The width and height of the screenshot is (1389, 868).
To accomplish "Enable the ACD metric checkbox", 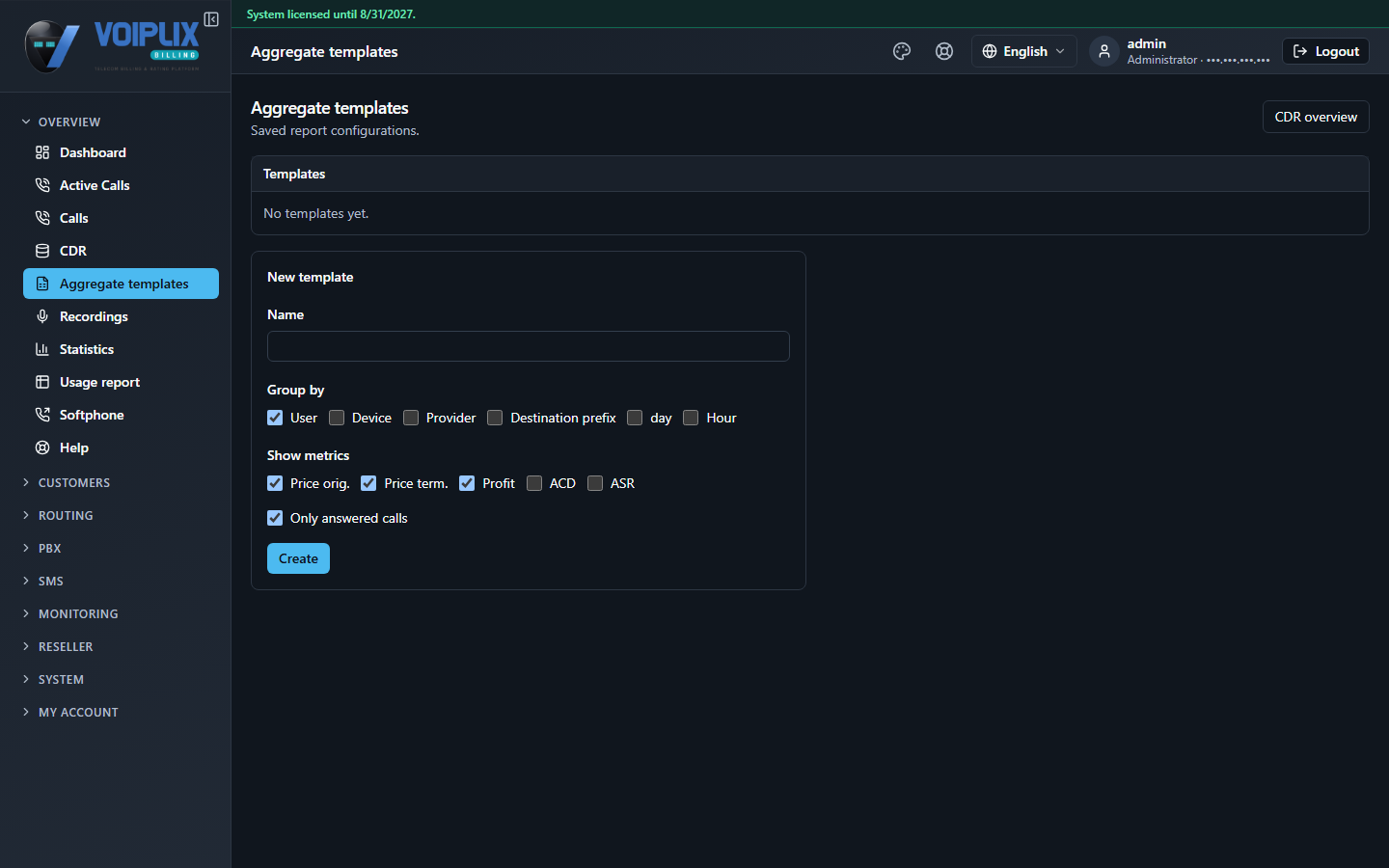I will 534,483.
